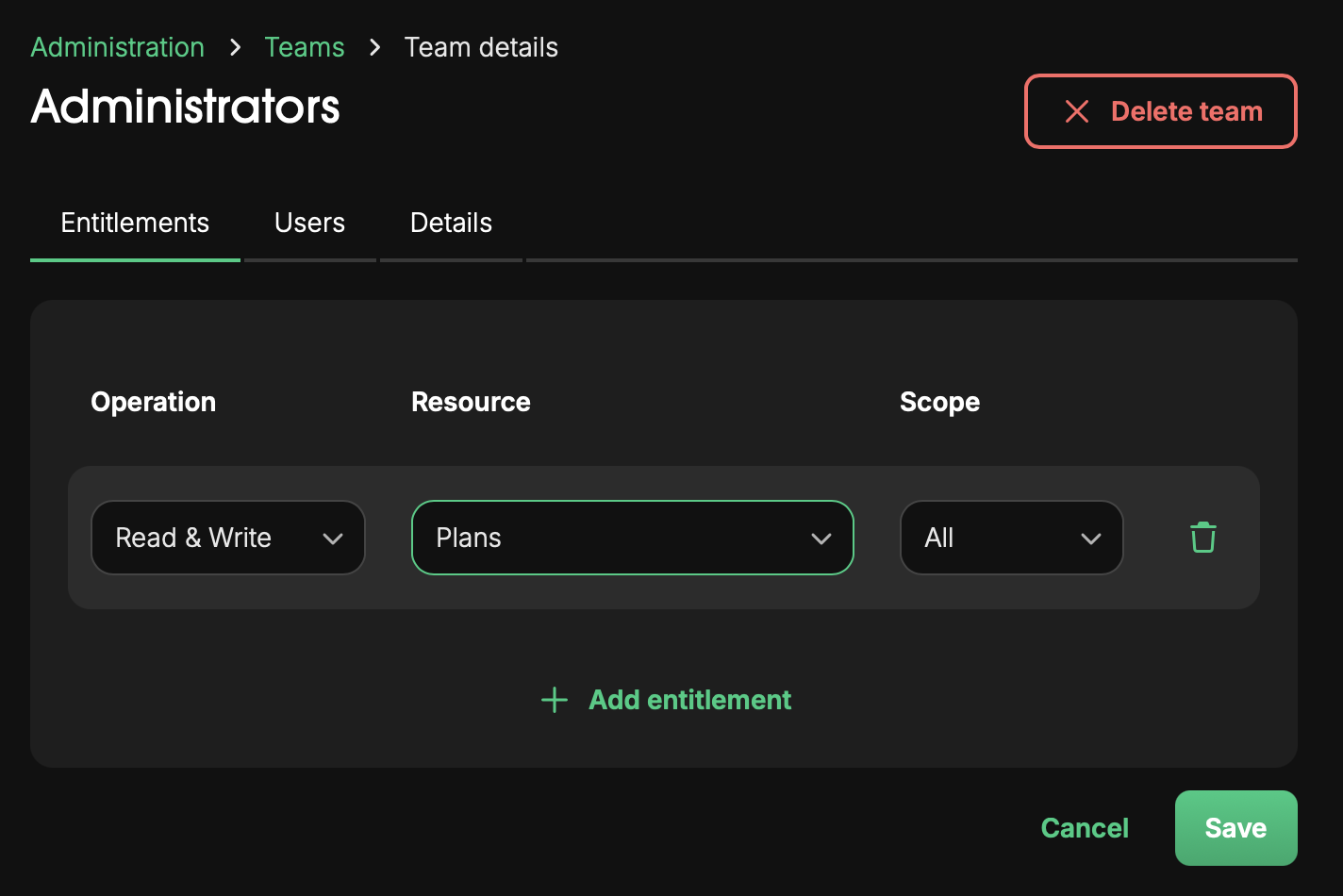Click the chevron arrow in Read & Write field
This screenshot has width=1343, height=896.
[333, 539]
